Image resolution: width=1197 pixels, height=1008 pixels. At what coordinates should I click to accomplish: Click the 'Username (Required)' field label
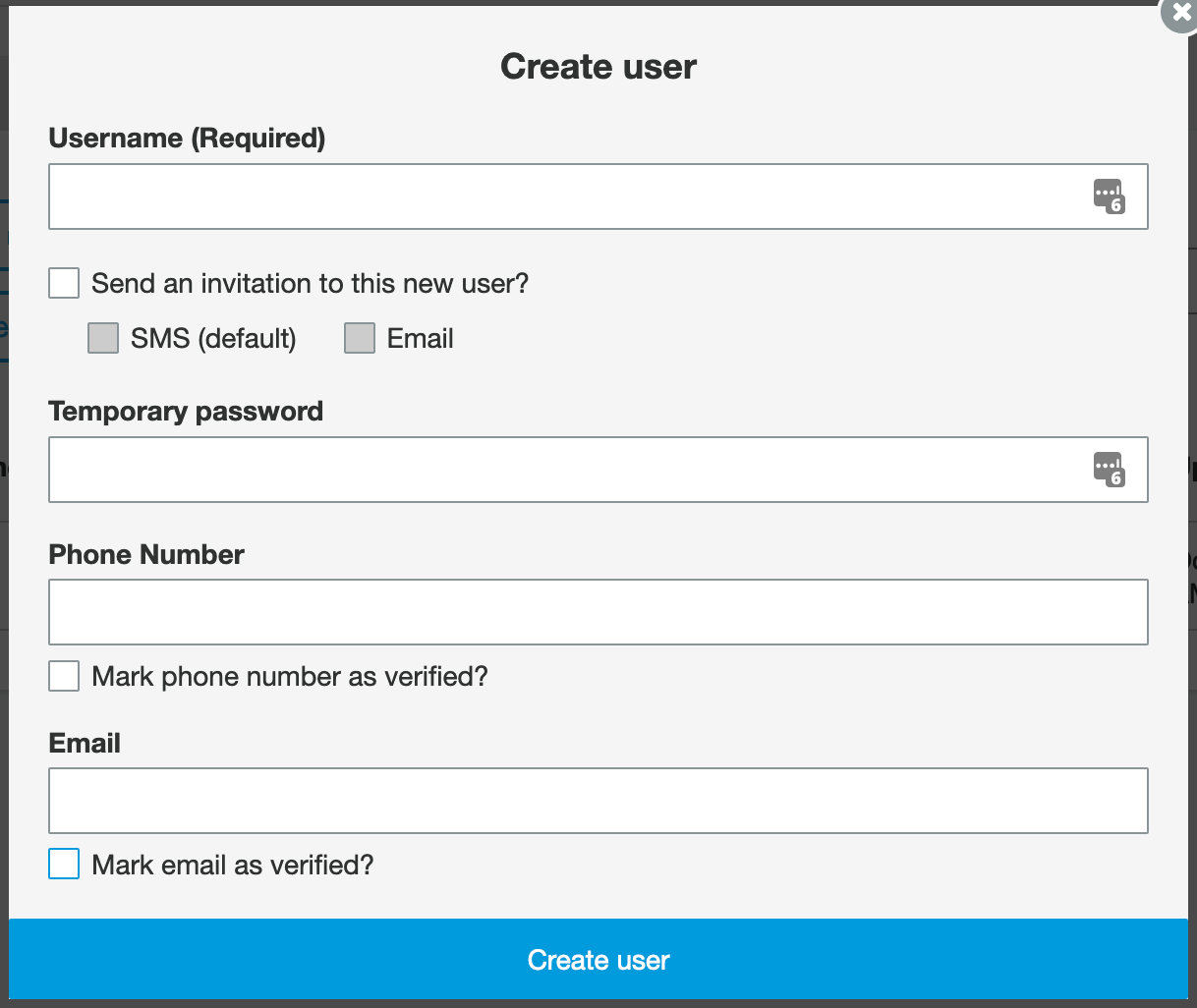tap(187, 139)
